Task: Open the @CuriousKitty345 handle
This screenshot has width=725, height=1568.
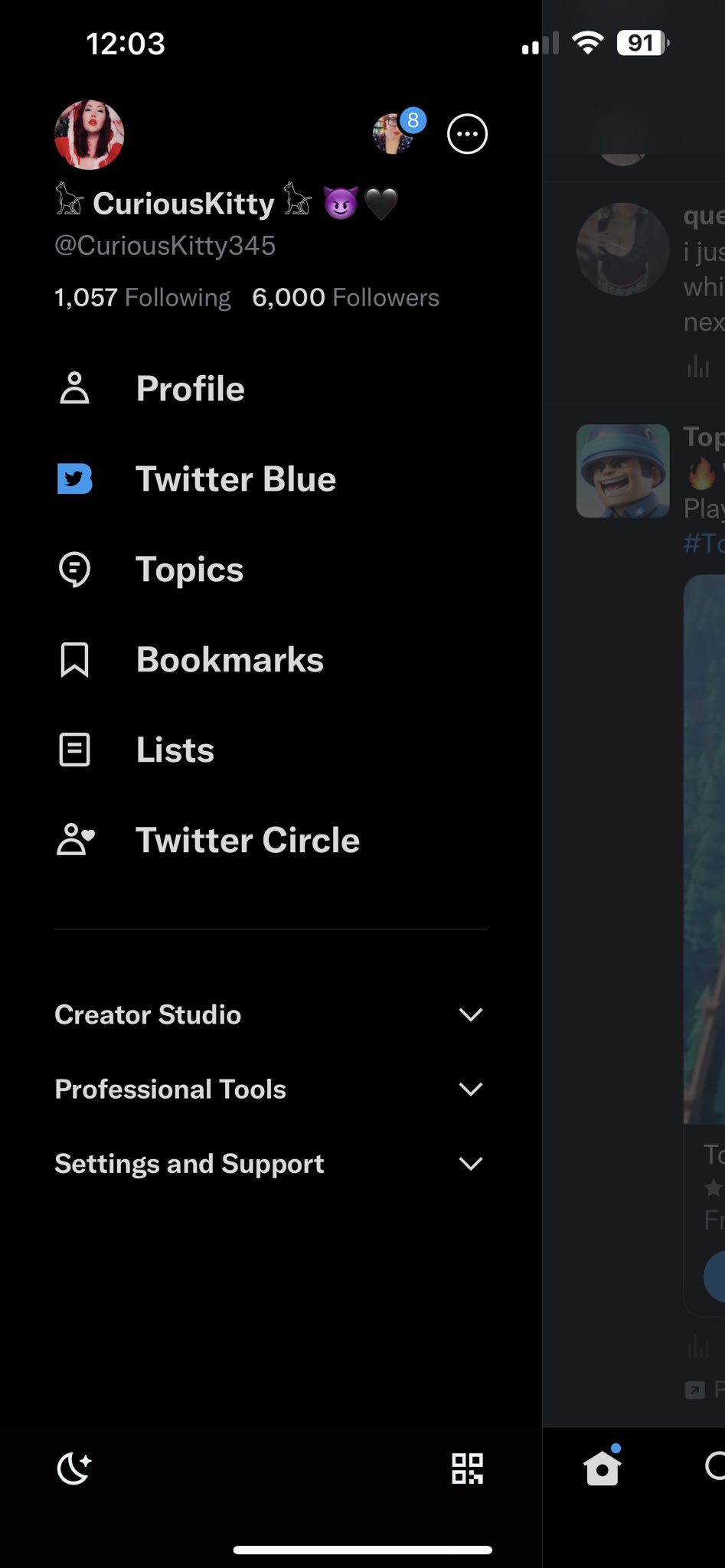Action: click(x=165, y=246)
